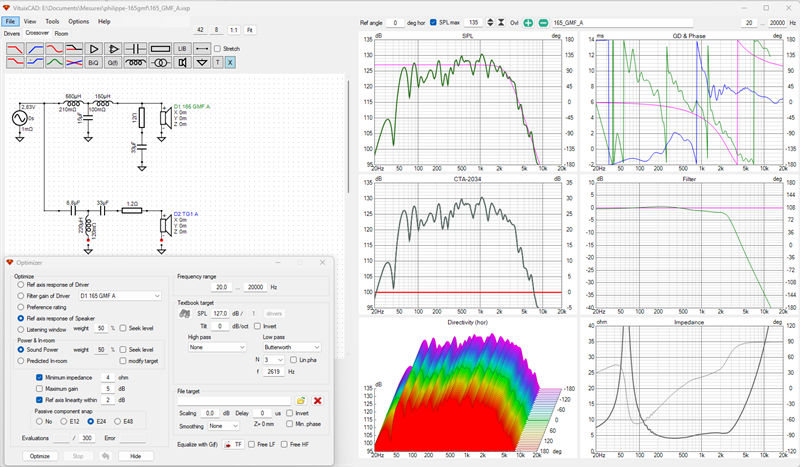Select the transformer component tool
Viewport: 800px width, 467px height.
[x=161, y=62]
